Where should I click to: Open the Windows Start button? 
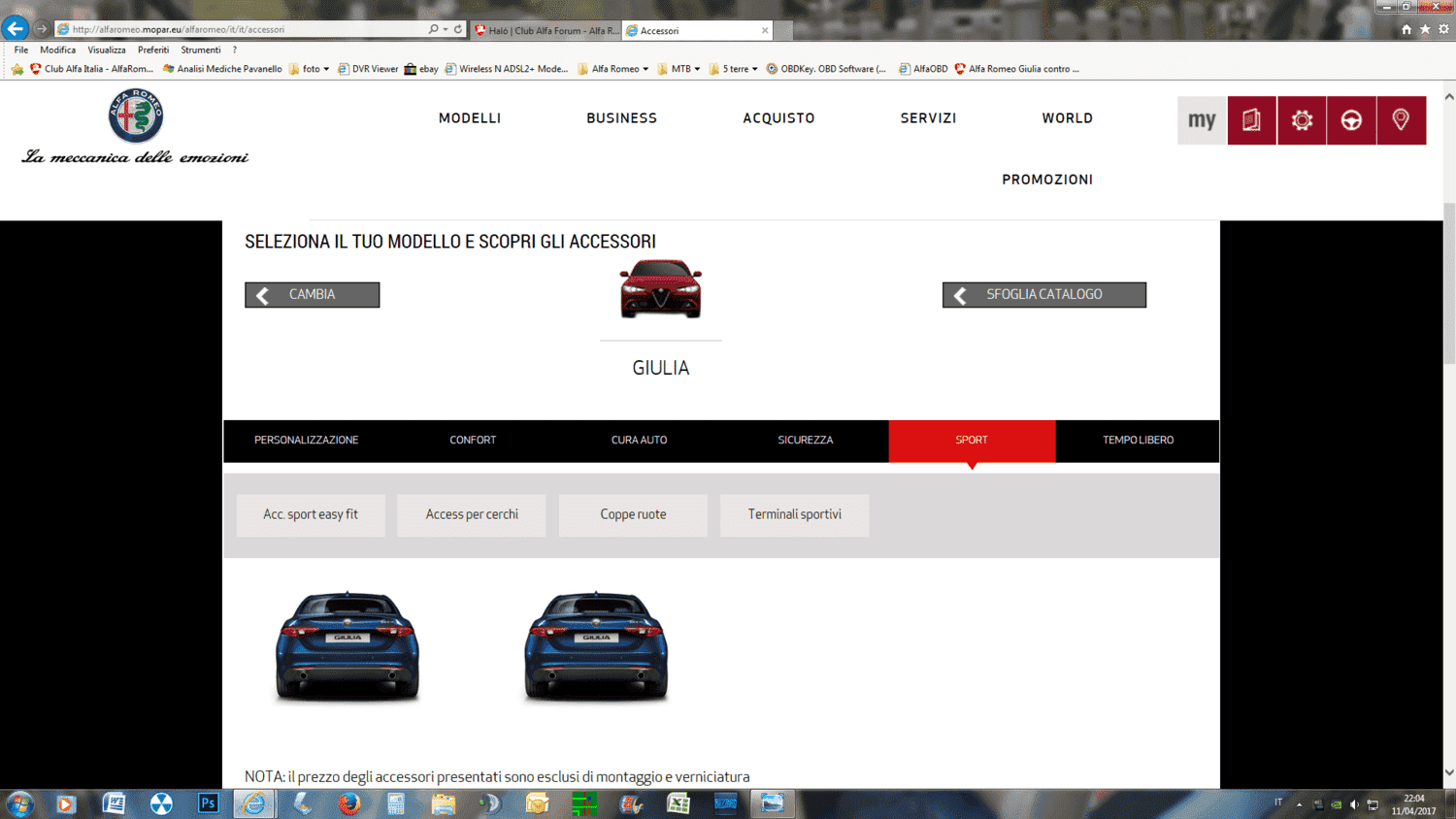point(19,803)
